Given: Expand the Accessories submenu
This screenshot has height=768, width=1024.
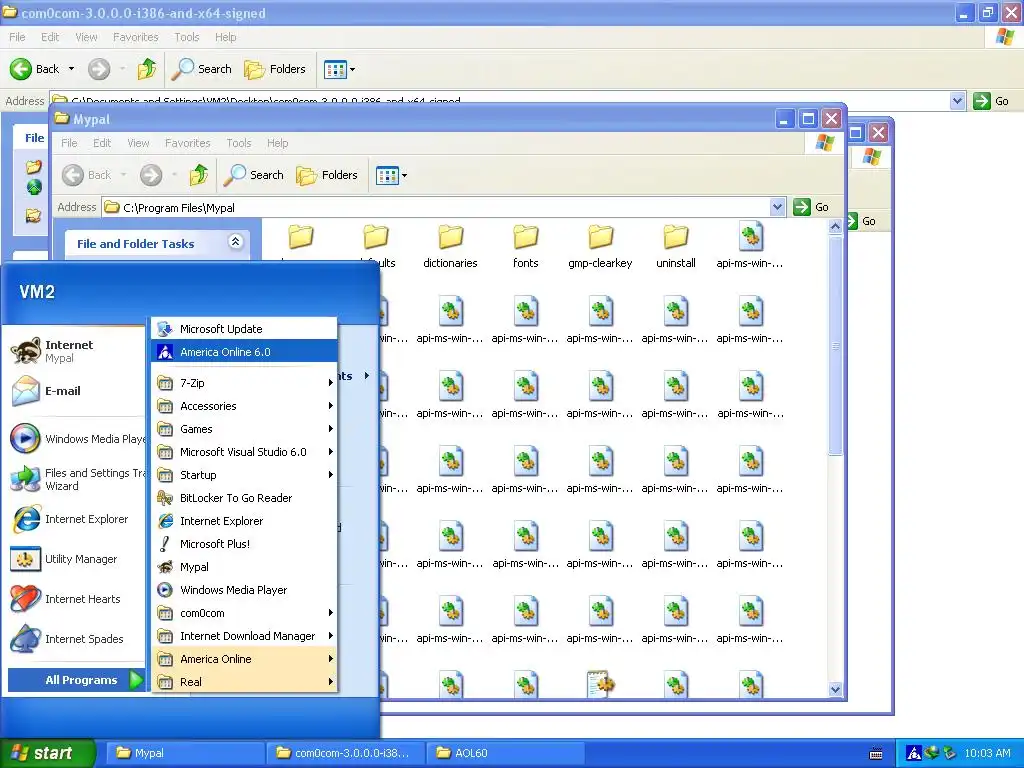Looking at the screenshot, I should (244, 406).
